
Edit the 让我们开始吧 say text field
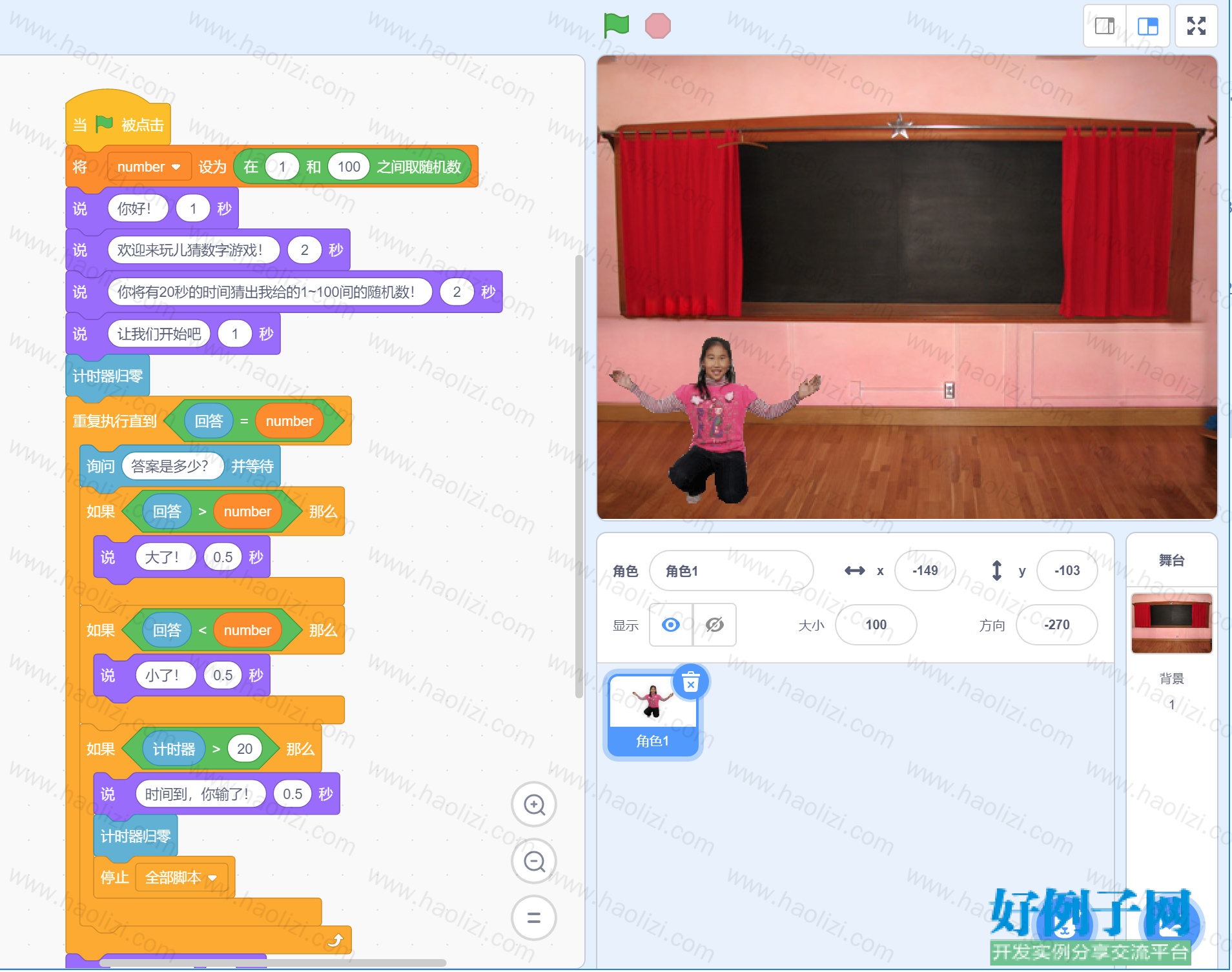(159, 334)
